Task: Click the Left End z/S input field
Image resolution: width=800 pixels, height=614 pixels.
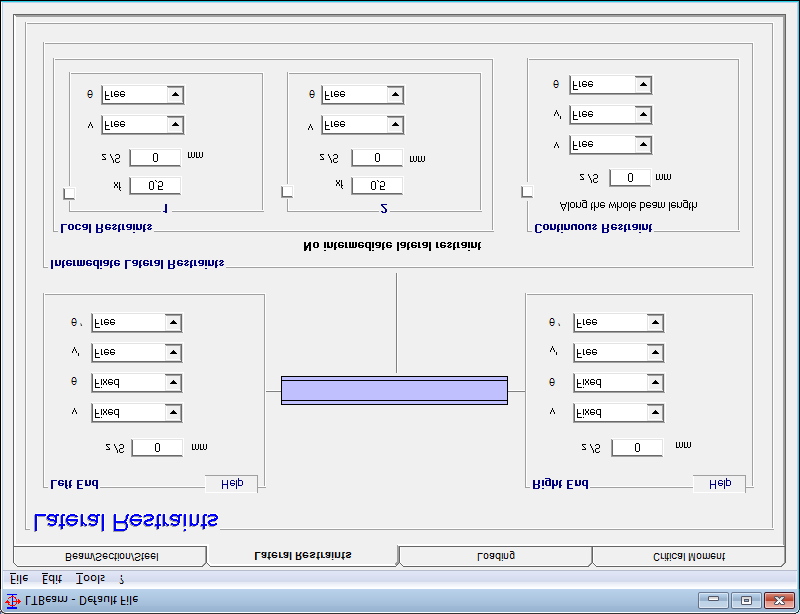Action: click(157, 448)
